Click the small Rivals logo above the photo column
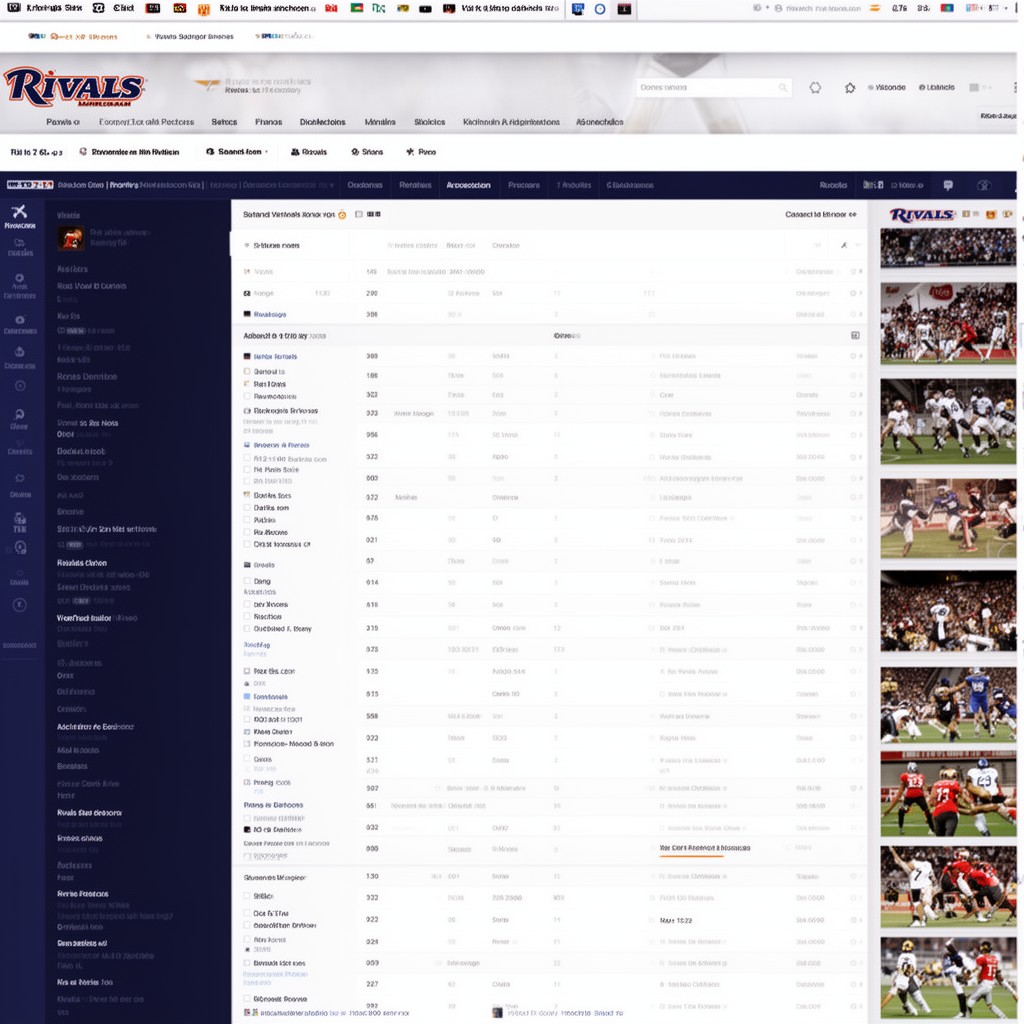The image size is (1024, 1024). tap(922, 215)
